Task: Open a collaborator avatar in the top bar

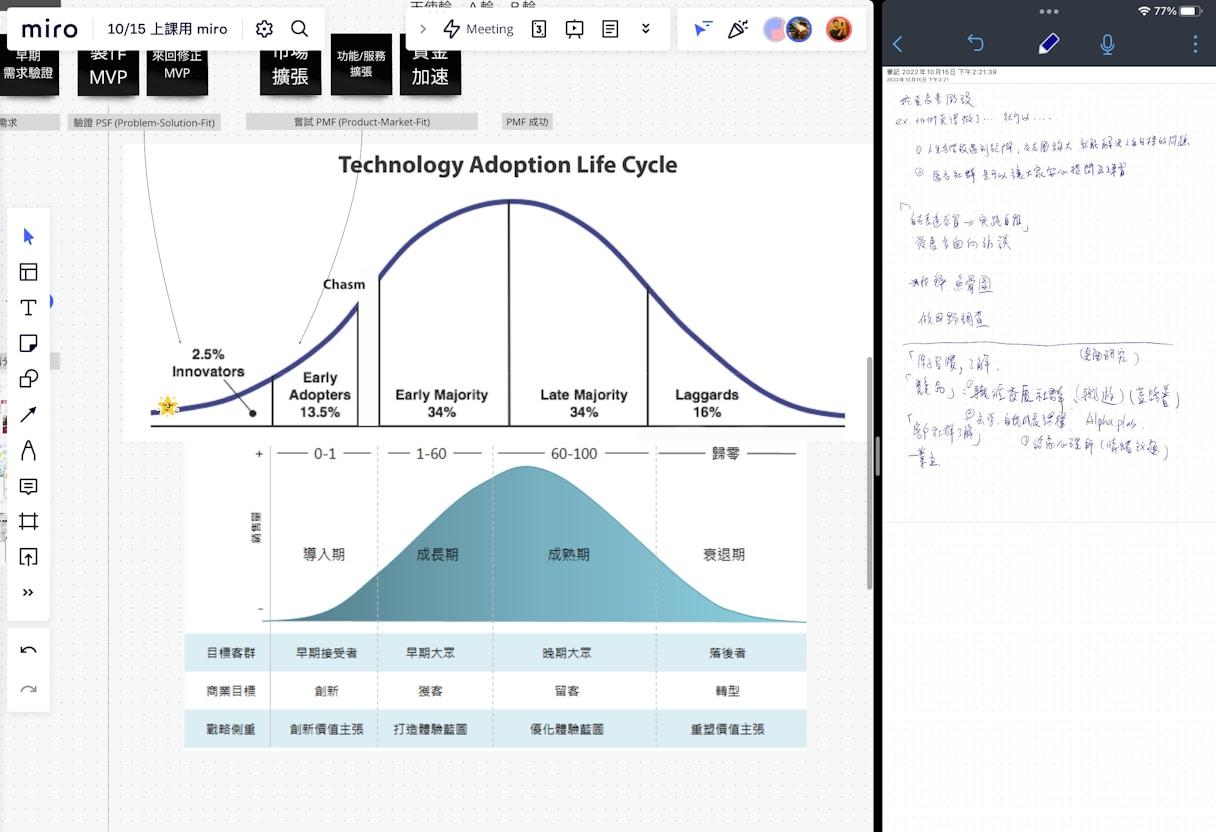Action: coord(798,29)
